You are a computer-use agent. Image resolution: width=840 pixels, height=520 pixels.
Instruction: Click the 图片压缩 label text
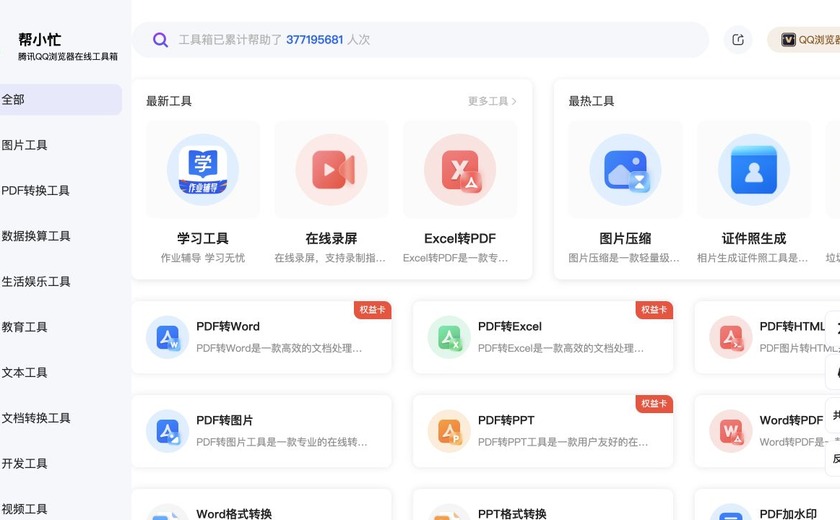coord(625,238)
